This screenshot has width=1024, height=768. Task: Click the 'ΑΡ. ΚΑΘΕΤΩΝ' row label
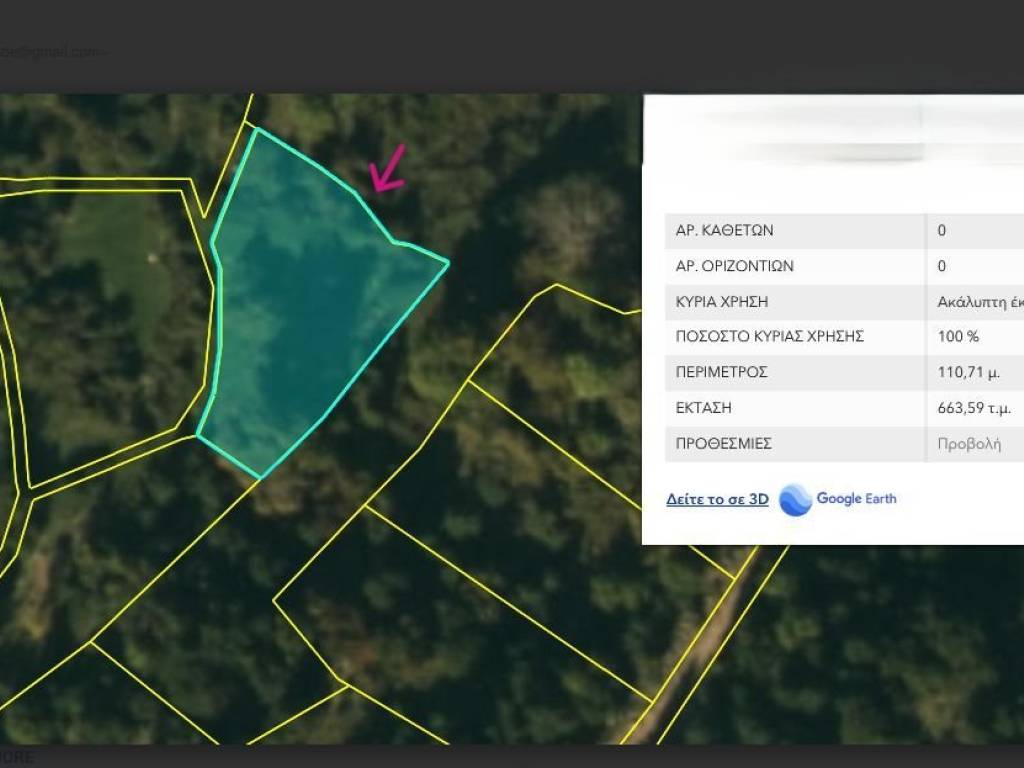[x=724, y=231]
